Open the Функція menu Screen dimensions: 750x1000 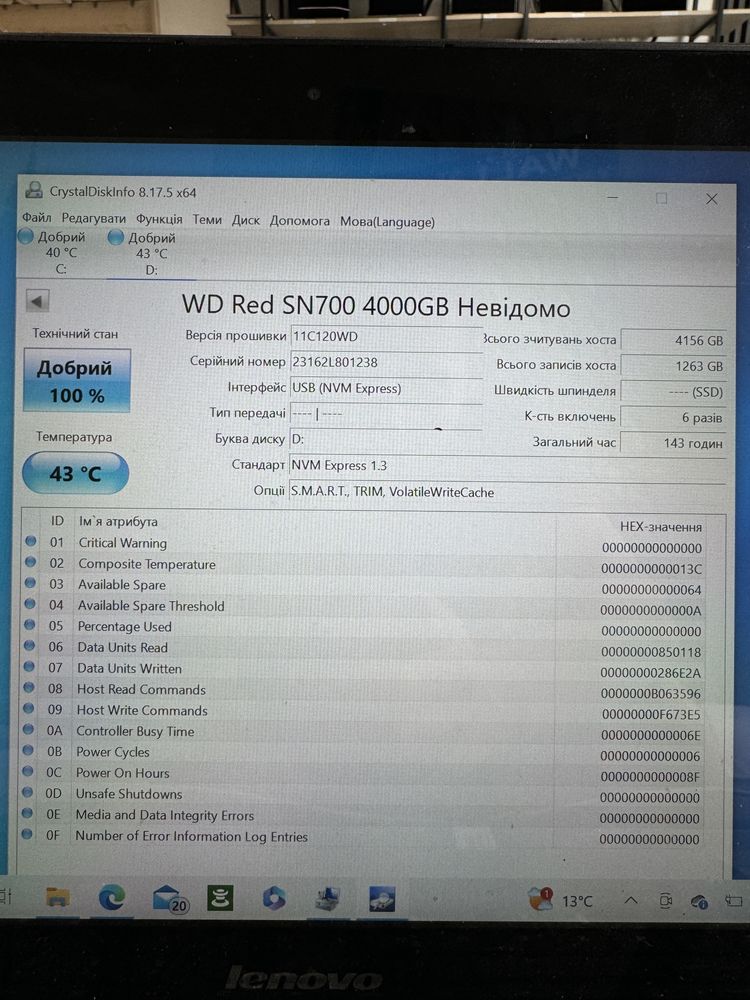[159, 219]
